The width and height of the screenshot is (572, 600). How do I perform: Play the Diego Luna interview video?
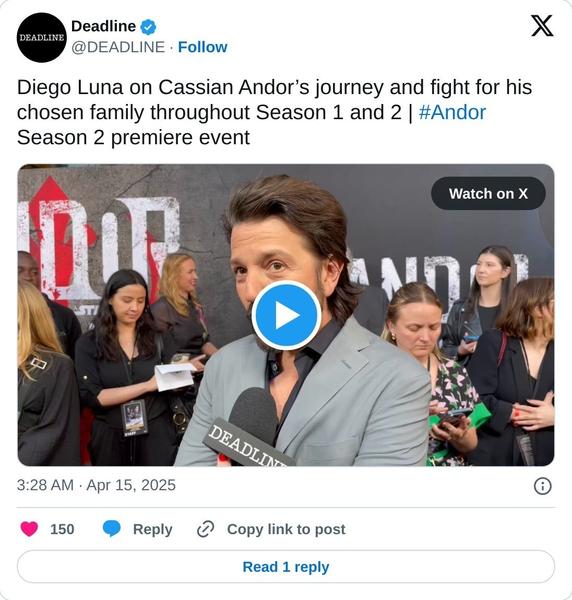[286, 316]
